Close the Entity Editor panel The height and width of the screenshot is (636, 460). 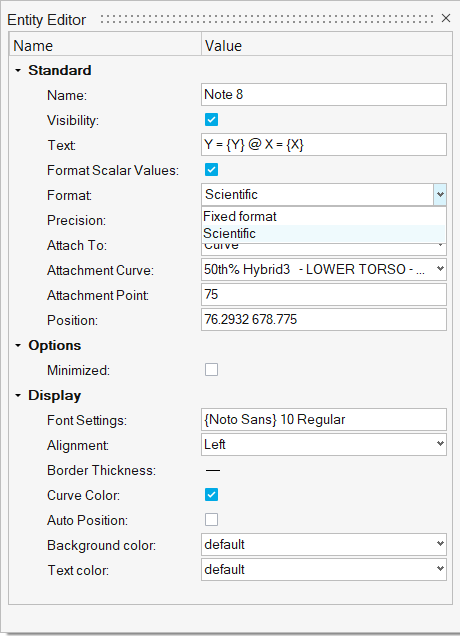tap(446, 18)
